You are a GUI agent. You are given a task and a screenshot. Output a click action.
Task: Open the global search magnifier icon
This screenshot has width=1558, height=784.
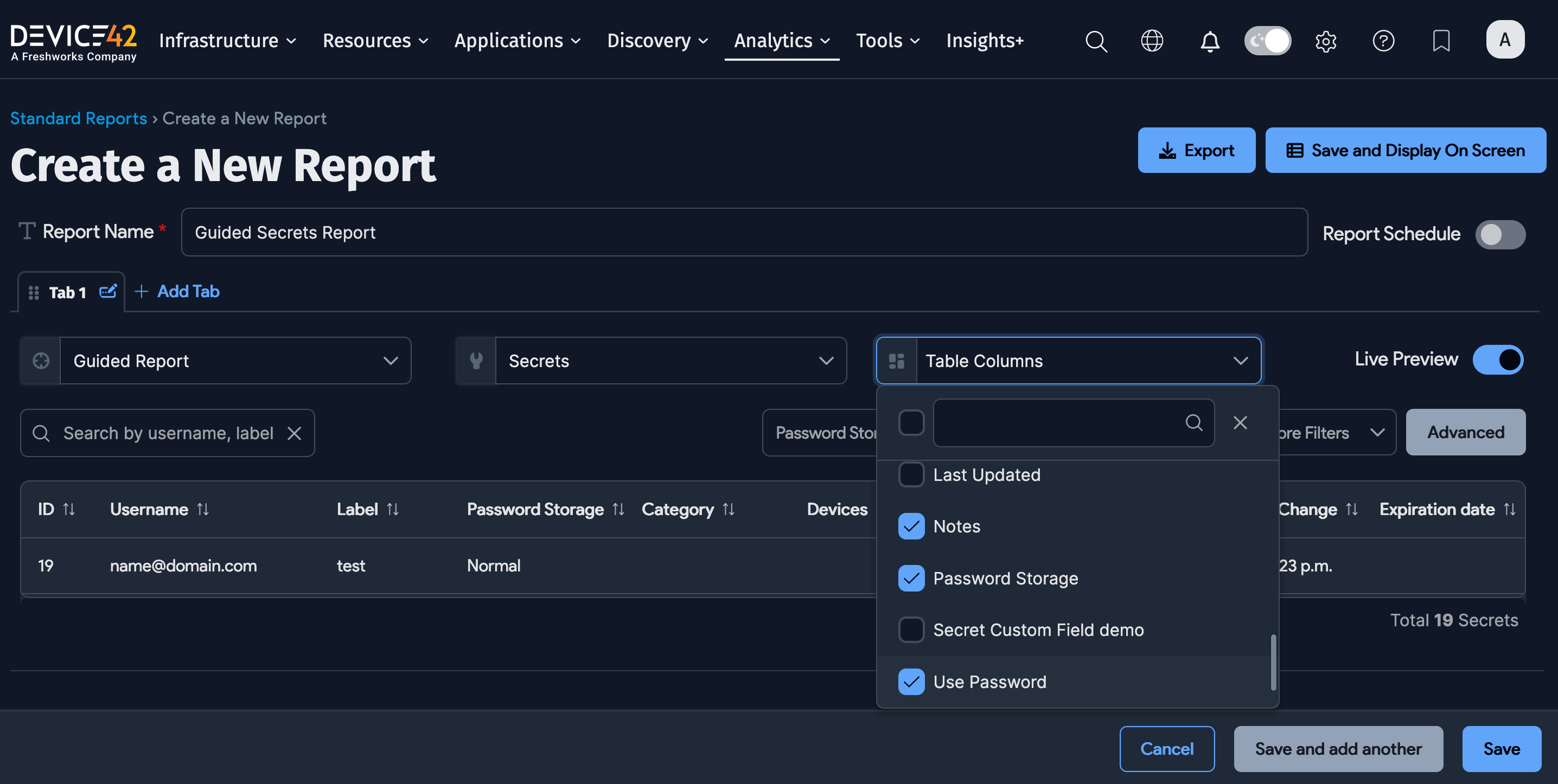point(1096,41)
